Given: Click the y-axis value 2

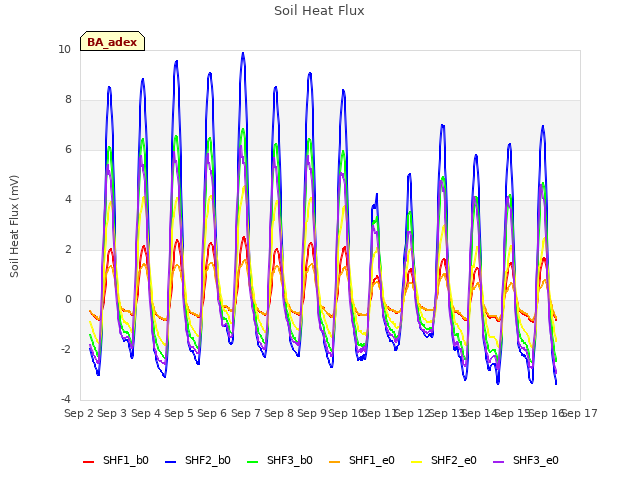Looking at the screenshot, I should 68,250.
